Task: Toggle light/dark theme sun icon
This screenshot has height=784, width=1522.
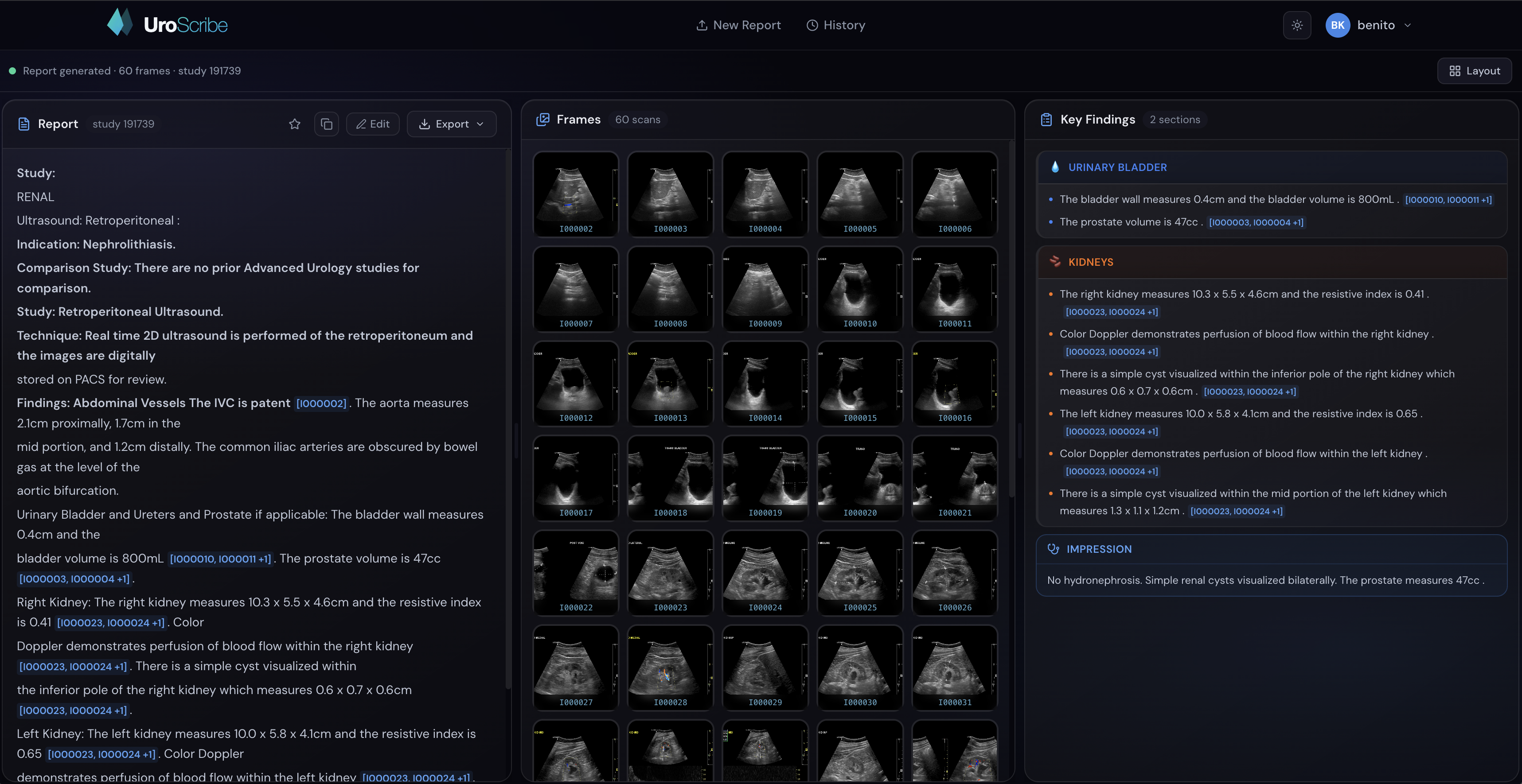Action: click(x=1296, y=25)
